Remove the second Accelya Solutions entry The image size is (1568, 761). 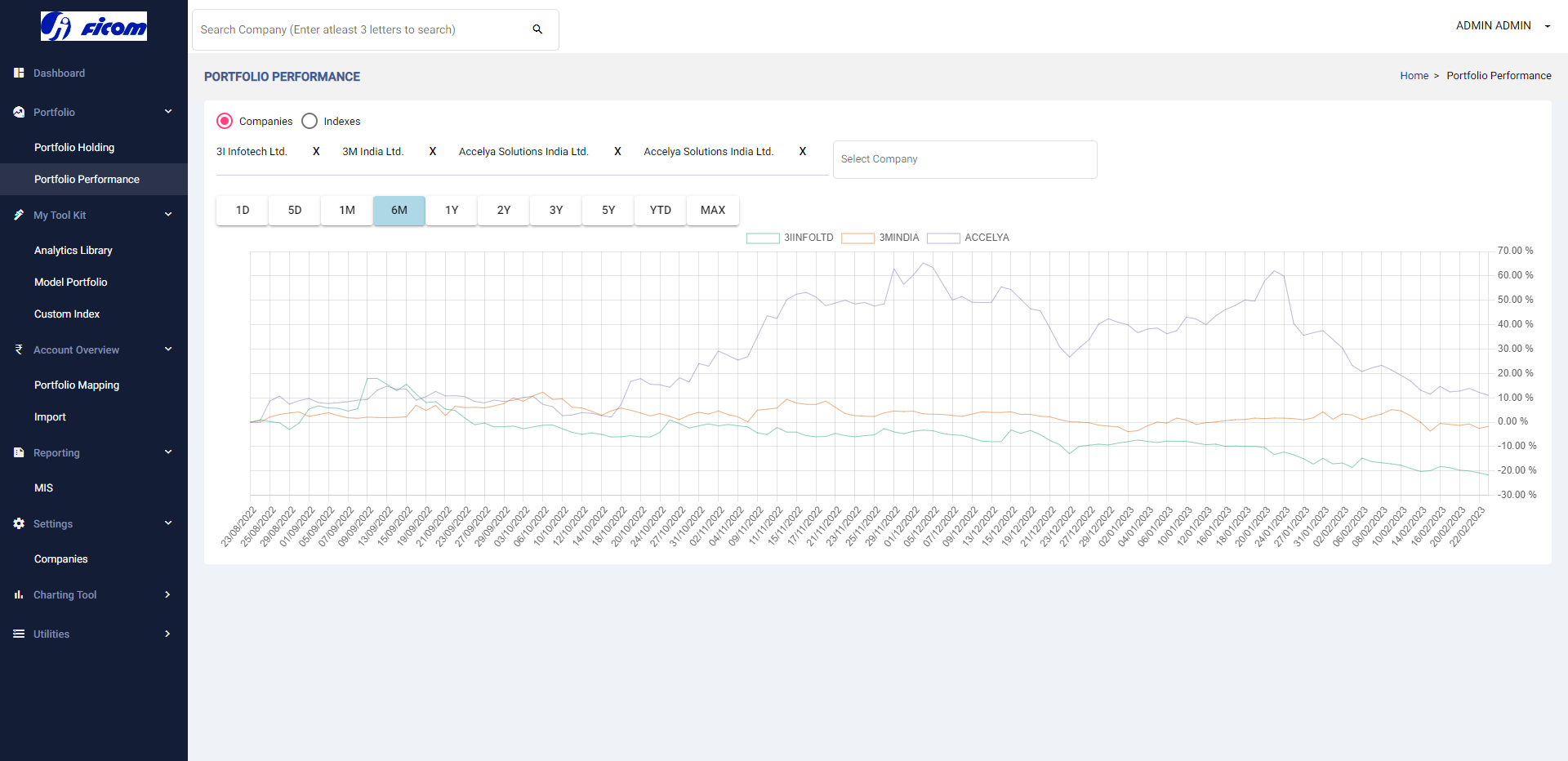coord(803,152)
